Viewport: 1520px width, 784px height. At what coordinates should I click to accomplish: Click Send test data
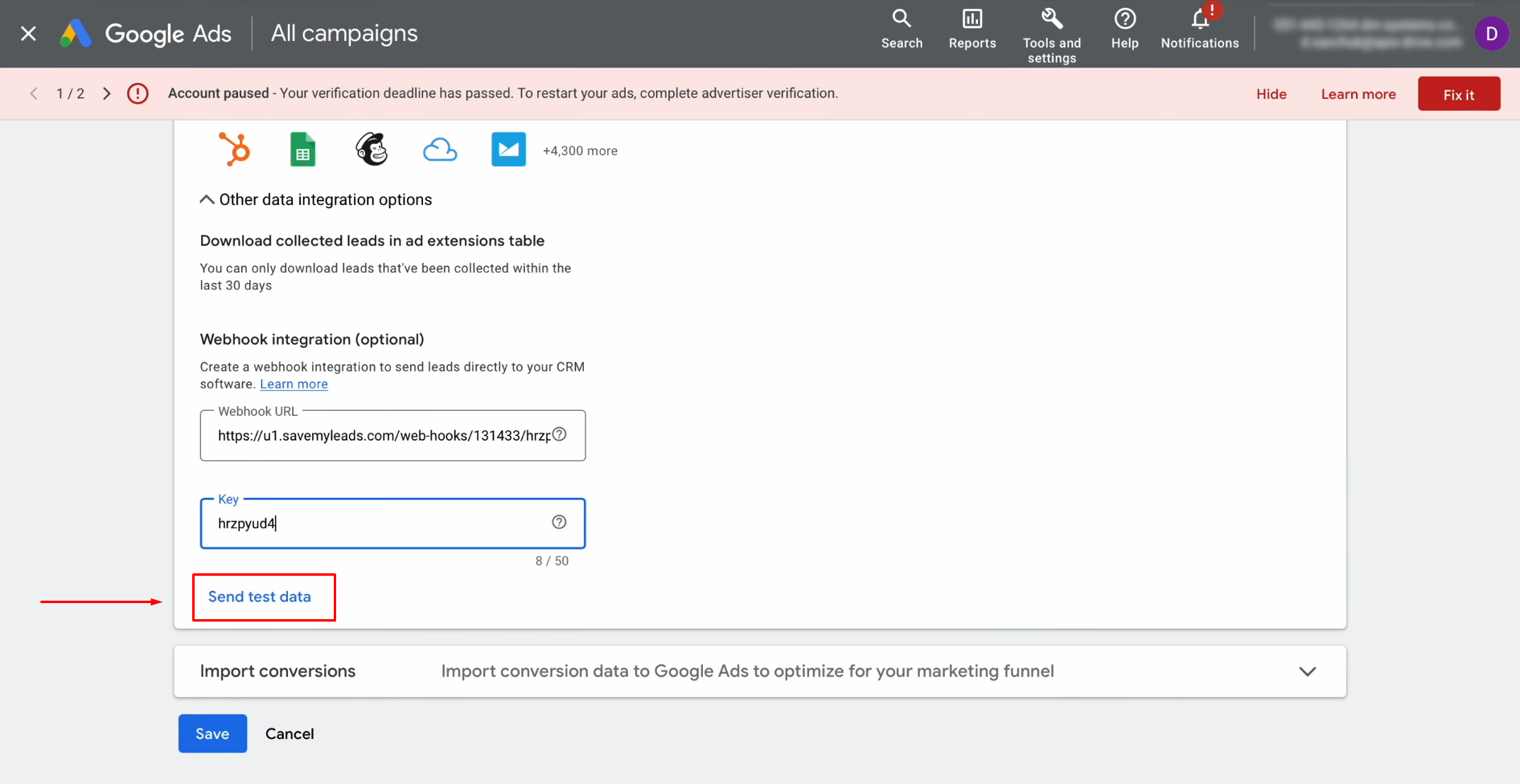[260, 597]
